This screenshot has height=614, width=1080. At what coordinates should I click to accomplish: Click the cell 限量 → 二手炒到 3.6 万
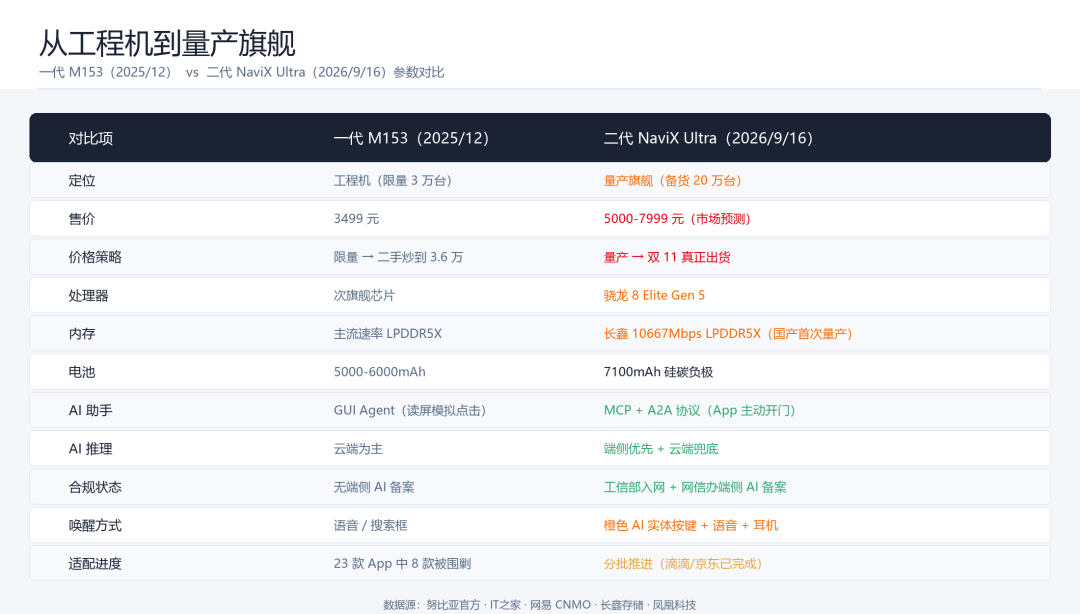[x=398, y=257]
